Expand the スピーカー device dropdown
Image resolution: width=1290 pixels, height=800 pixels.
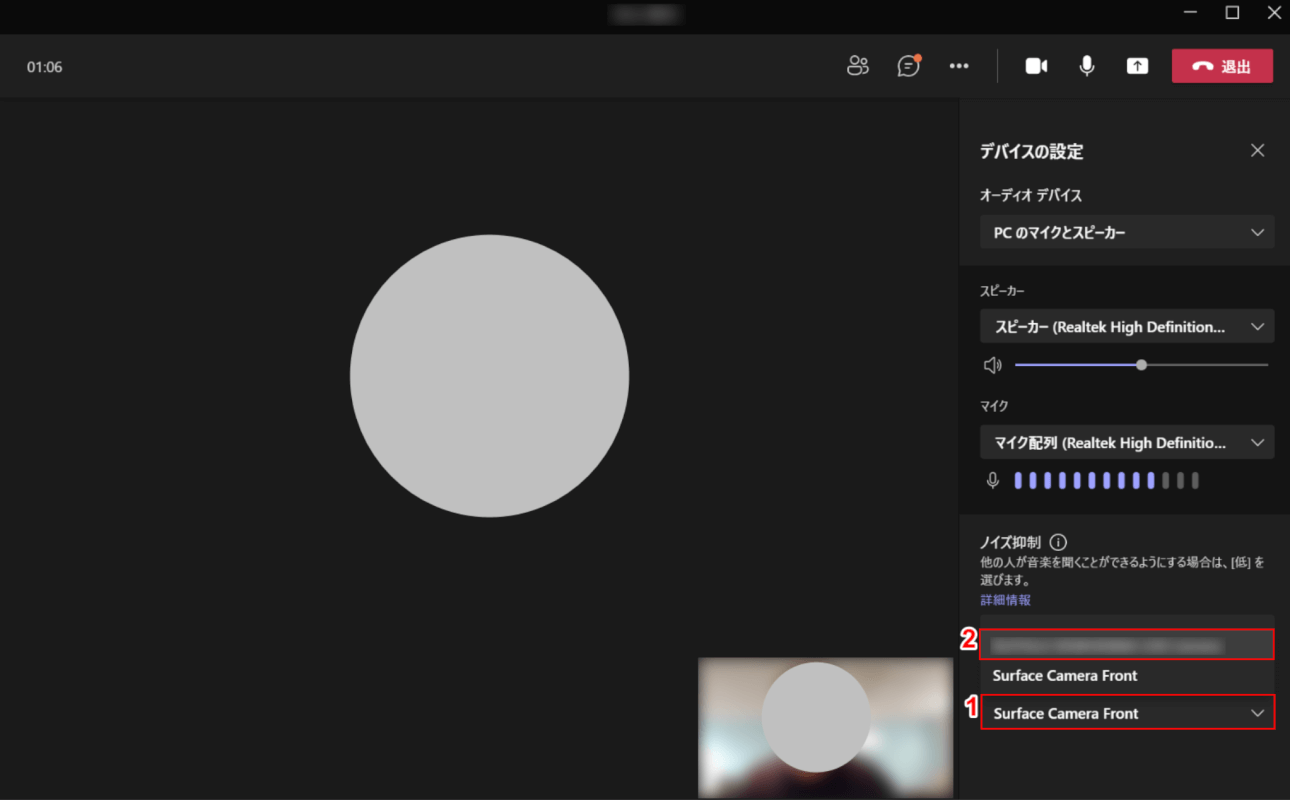pos(1127,327)
